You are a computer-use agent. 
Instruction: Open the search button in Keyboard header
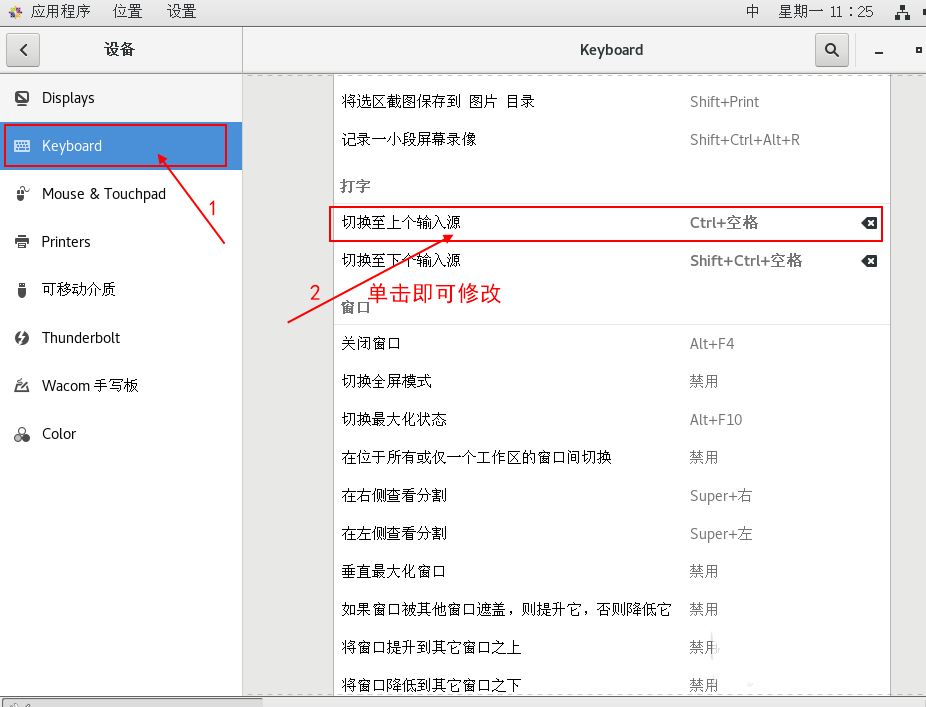tap(831, 49)
